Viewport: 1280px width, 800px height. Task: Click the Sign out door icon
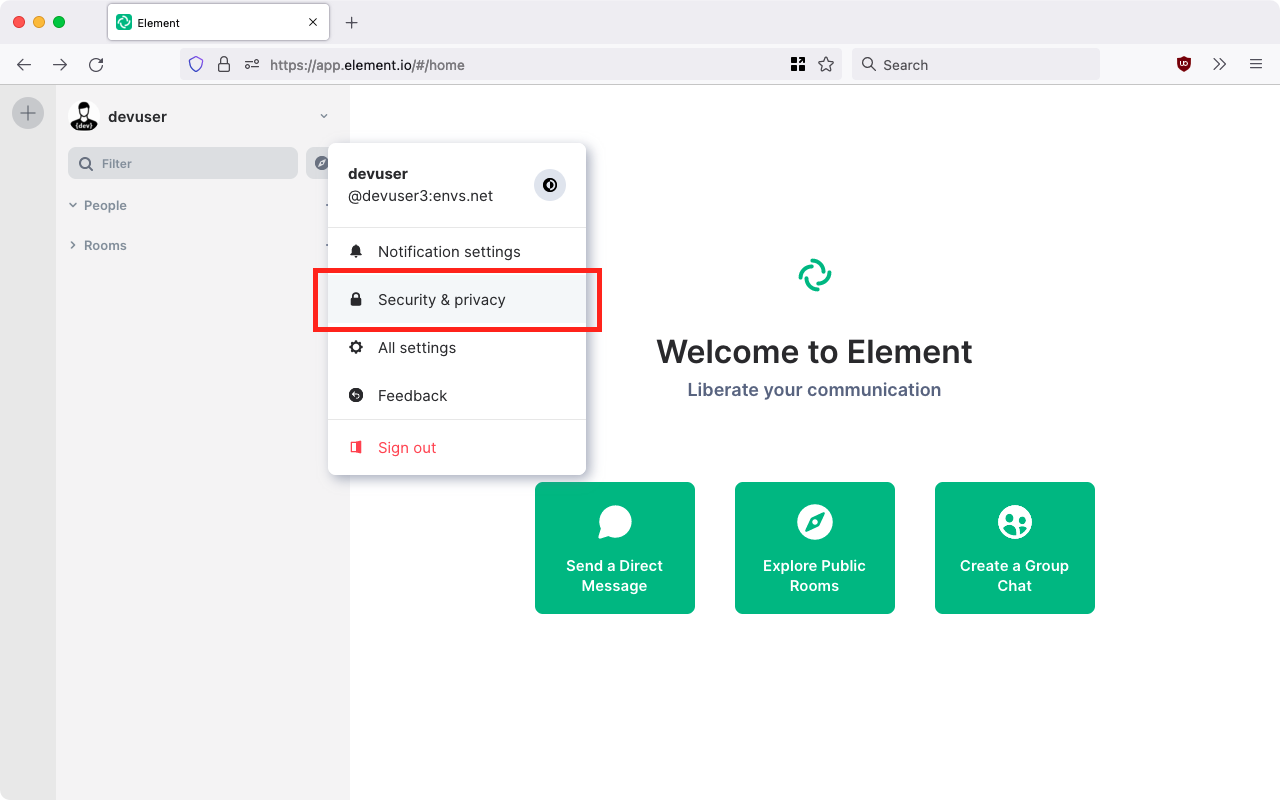(356, 448)
